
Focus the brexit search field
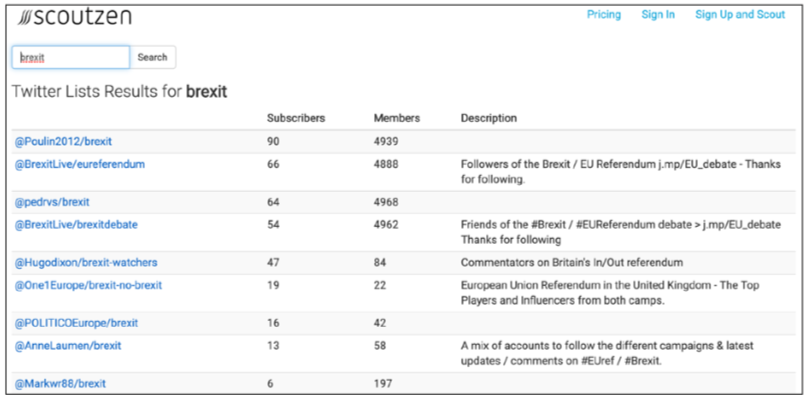point(70,57)
